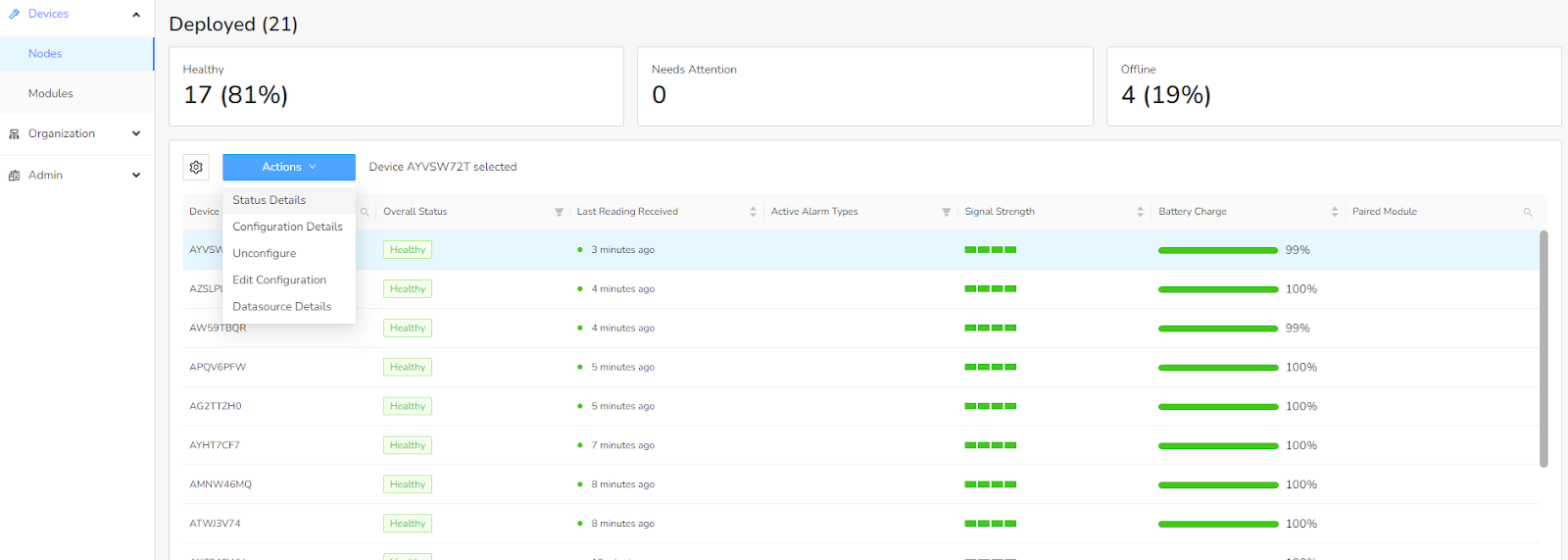Click Healthy badge in AYVSW72T row
The height and width of the screenshot is (560, 1568).
pyautogui.click(x=408, y=250)
